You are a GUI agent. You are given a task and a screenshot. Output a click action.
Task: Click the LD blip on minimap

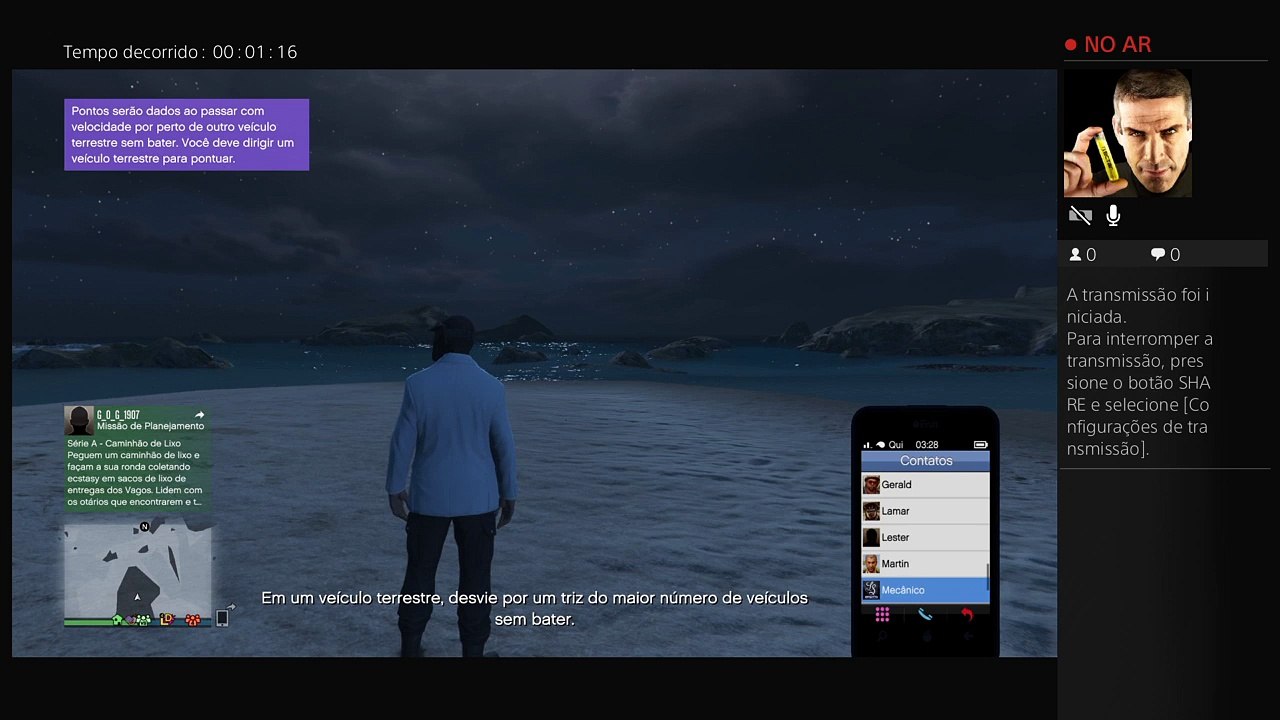[167, 620]
